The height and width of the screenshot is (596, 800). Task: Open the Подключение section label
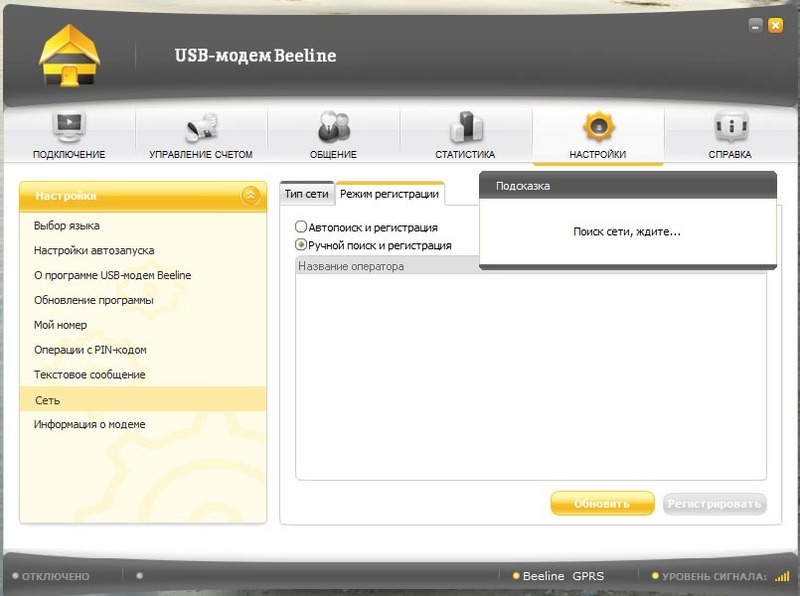(69, 154)
